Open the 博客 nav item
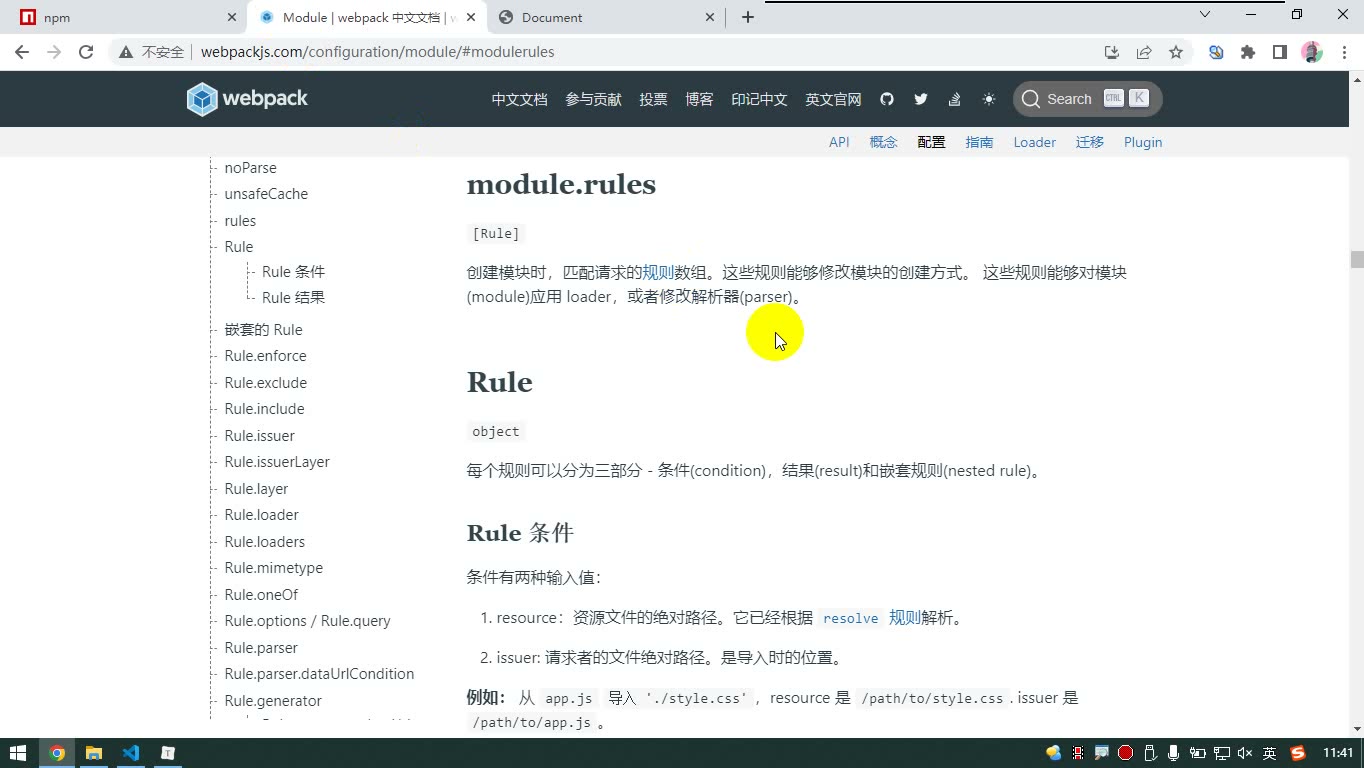Screen dimensions: 1364x768 click(699, 99)
